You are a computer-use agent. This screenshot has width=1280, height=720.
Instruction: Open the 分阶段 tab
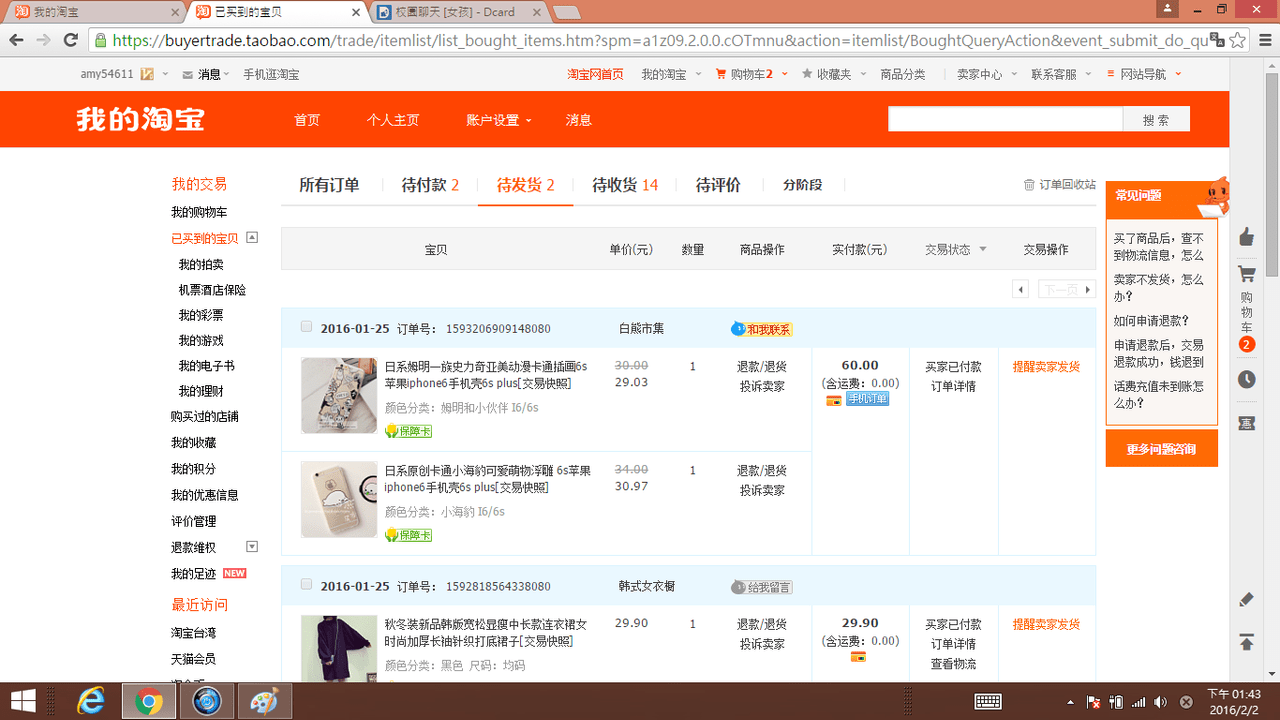pos(802,185)
